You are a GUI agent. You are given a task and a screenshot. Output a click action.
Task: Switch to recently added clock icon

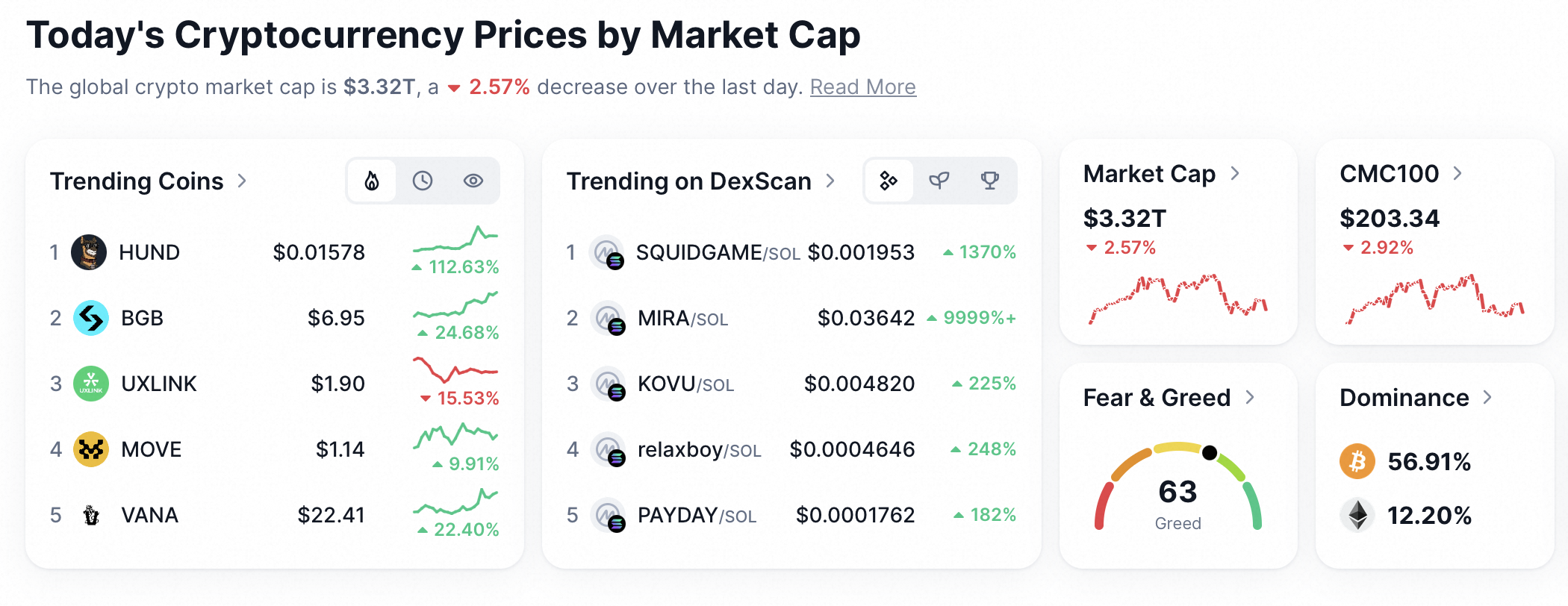pyautogui.click(x=423, y=181)
